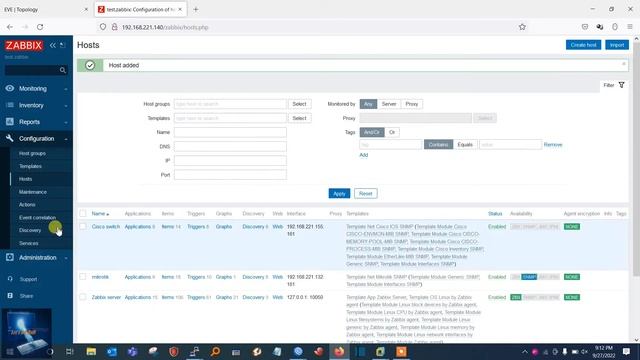Click the site lock icon in address bar
640x360 pixels.
tap(115, 27)
